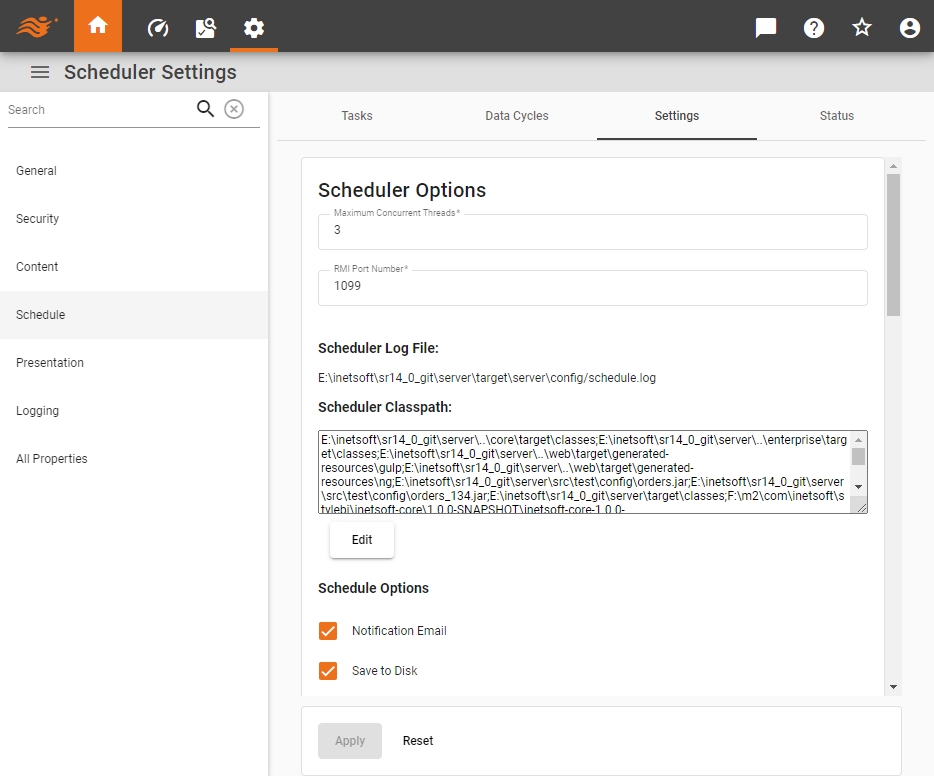Click the Settings gear icon in the toolbar
Image resolution: width=934 pixels, height=776 pixels.
pos(254,26)
